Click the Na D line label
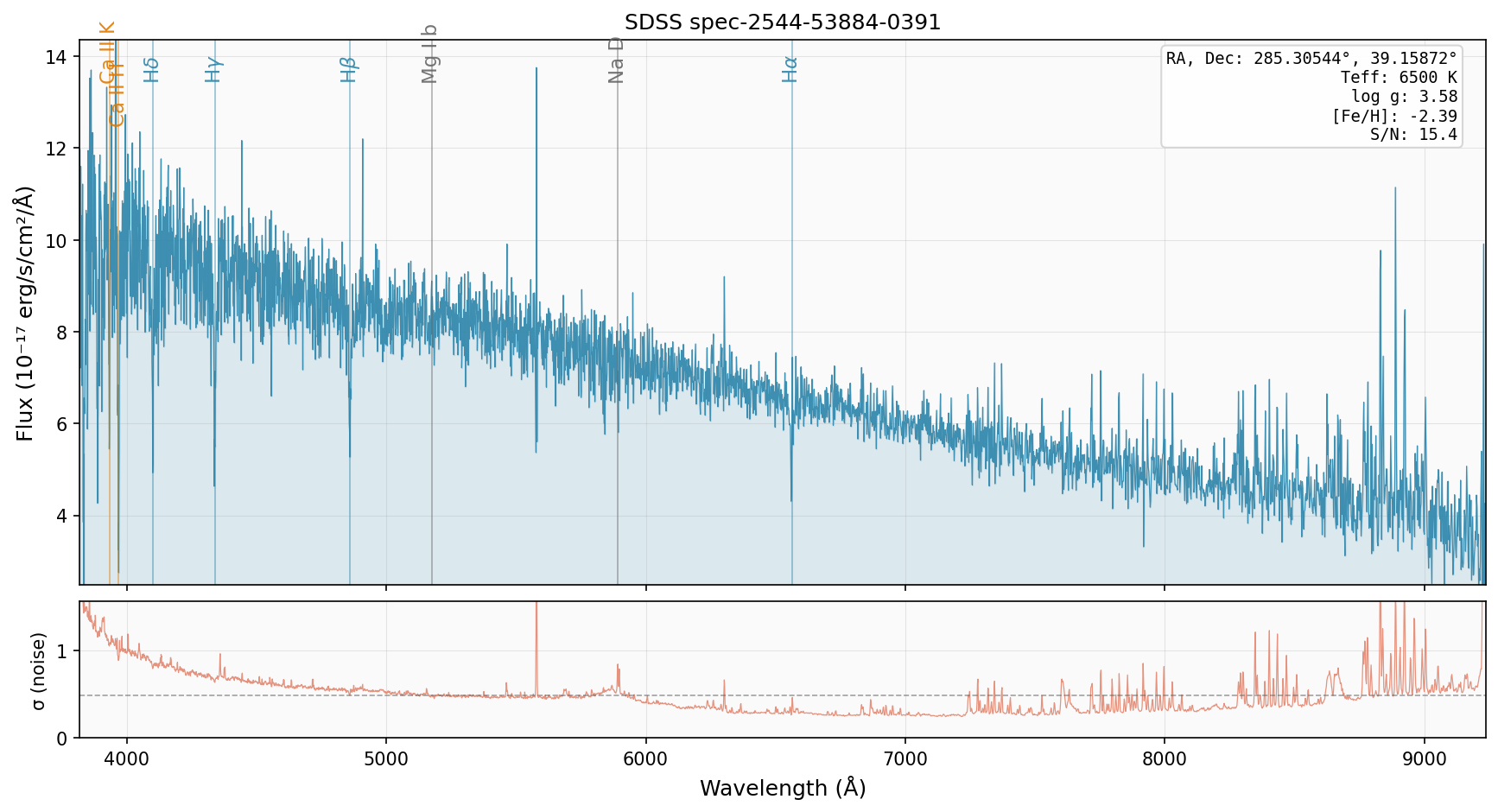This screenshot has height=812, width=1498. (616, 60)
